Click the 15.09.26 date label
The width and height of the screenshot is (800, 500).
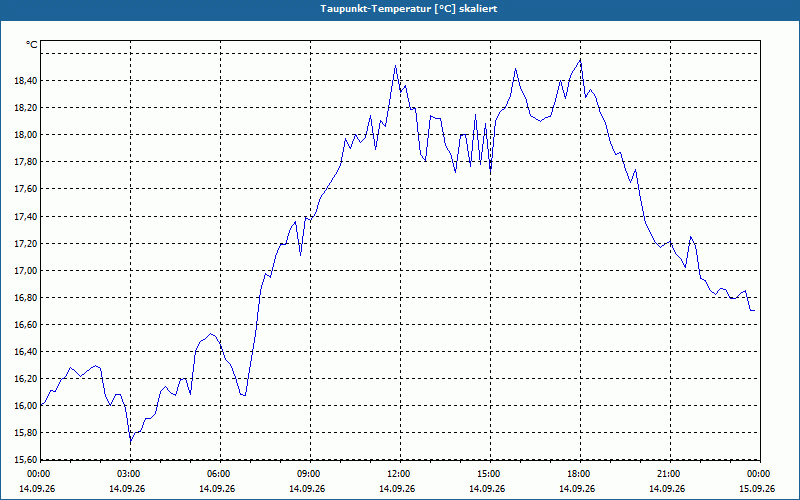(x=757, y=488)
